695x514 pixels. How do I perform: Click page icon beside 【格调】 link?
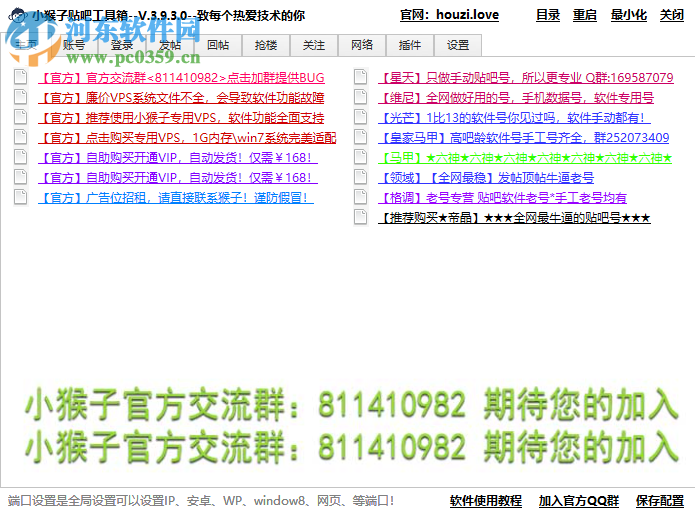361,197
